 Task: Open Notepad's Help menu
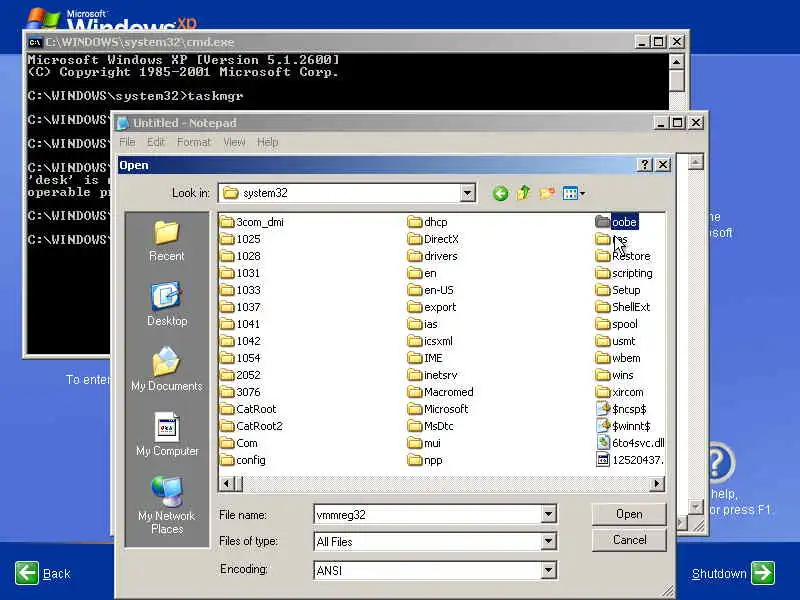(267, 142)
